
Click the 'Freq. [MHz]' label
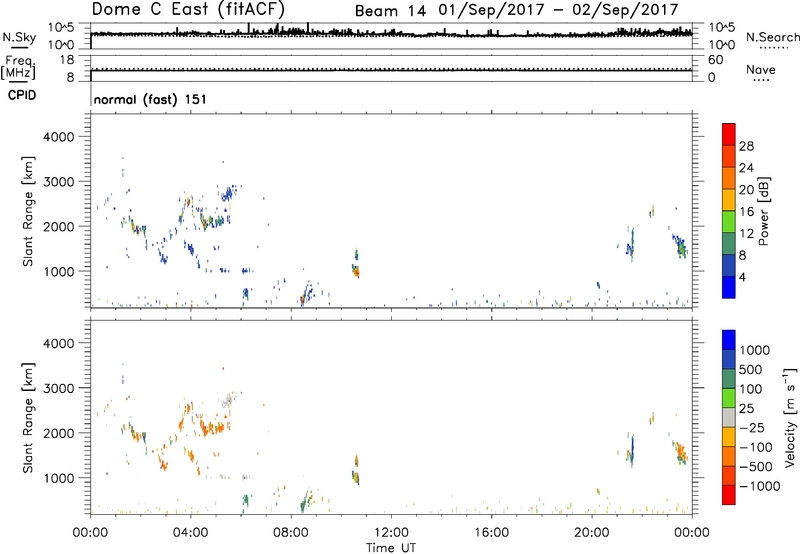pyautogui.click(x=18, y=67)
